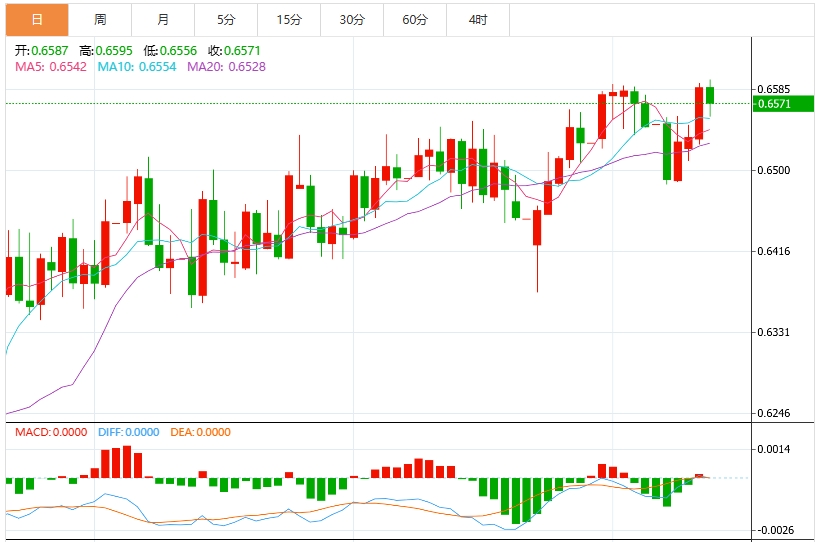Click the 0.0014 MACD axis label

click(x=774, y=449)
